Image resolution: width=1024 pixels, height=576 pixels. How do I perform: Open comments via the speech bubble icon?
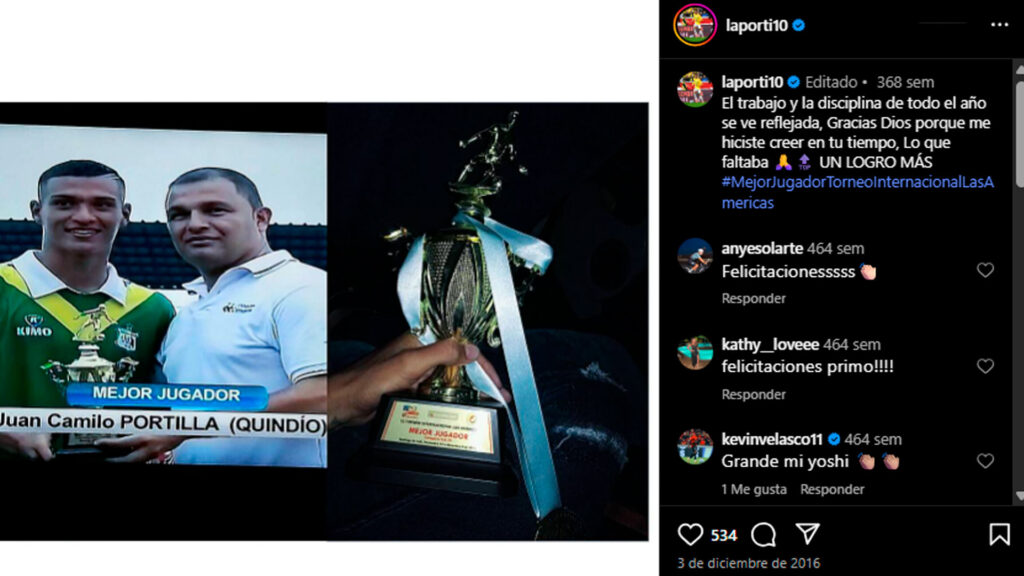[763, 535]
